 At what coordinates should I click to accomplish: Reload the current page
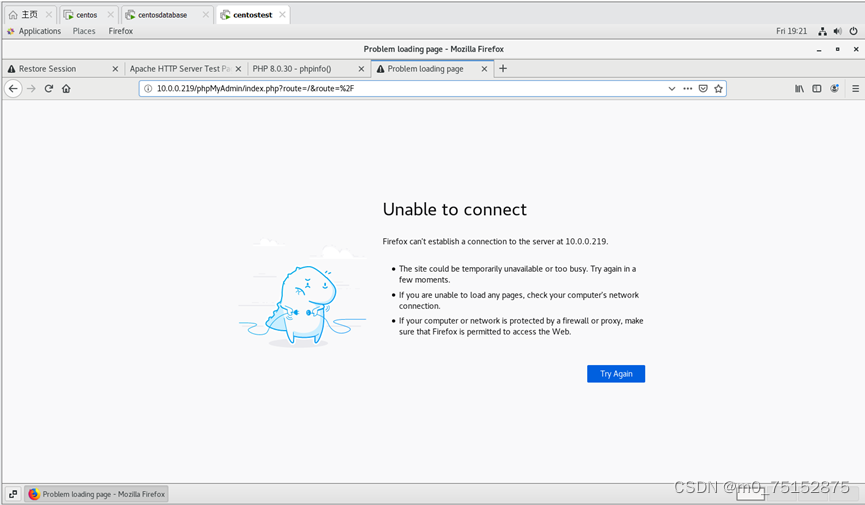point(49,88)
